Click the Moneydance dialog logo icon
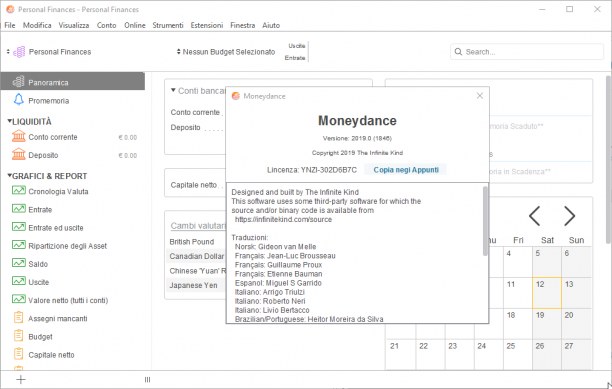Viewport: 612px width, 389px height. 236,96
